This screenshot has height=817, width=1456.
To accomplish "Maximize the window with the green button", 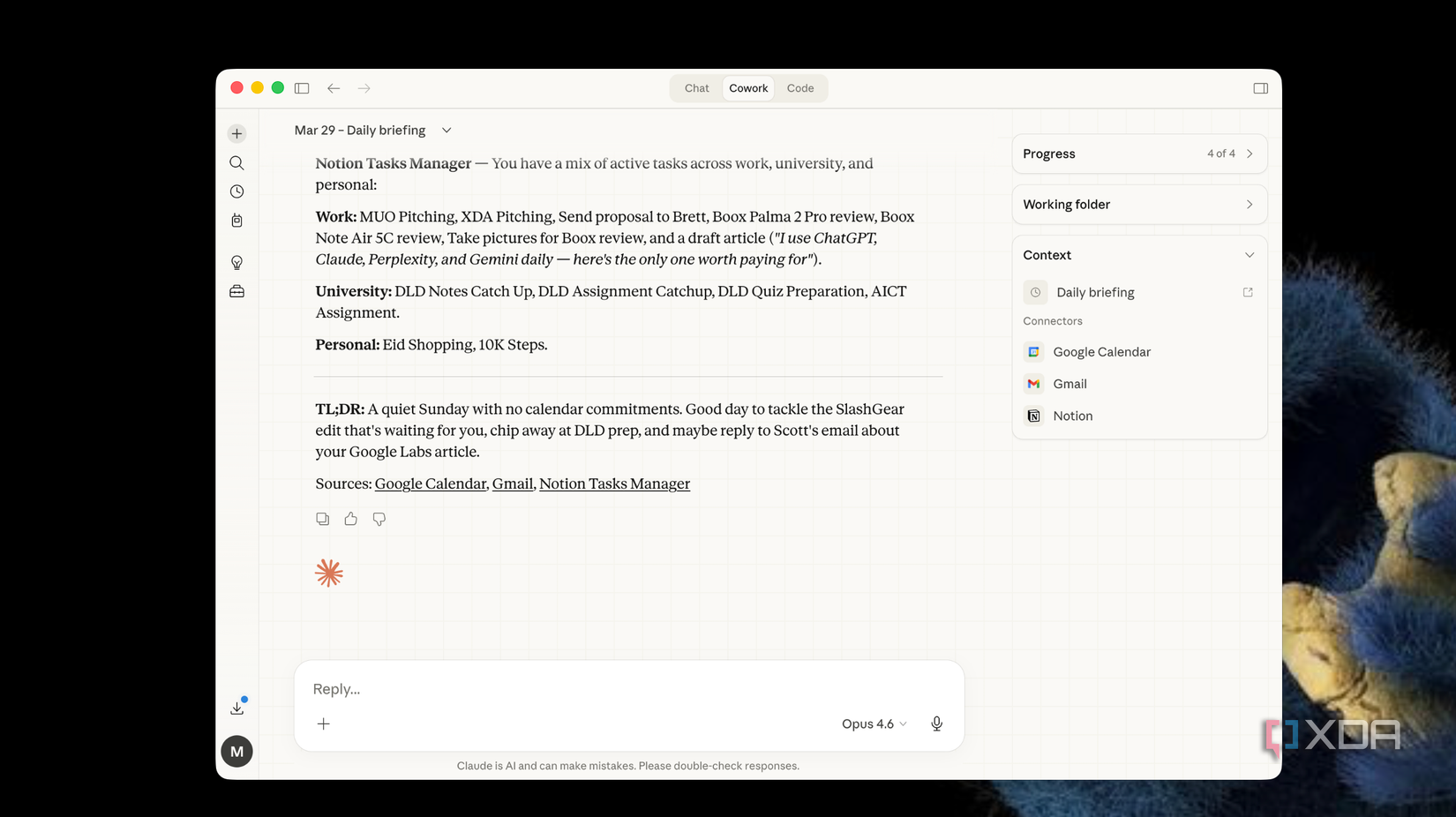I will 278,88.
